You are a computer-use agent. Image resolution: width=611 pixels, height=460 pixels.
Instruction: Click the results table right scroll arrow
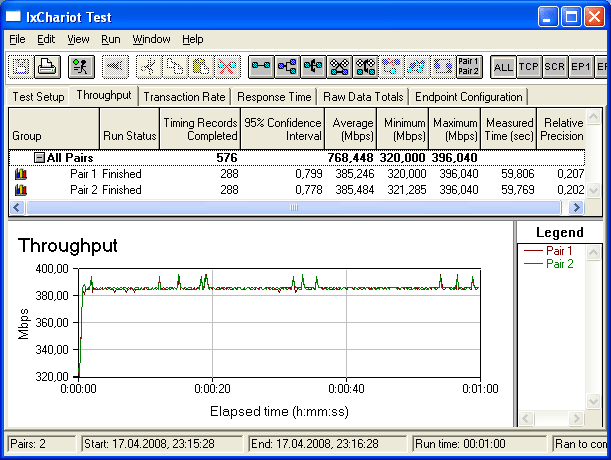pyautogui.click(x=576, y=207)
